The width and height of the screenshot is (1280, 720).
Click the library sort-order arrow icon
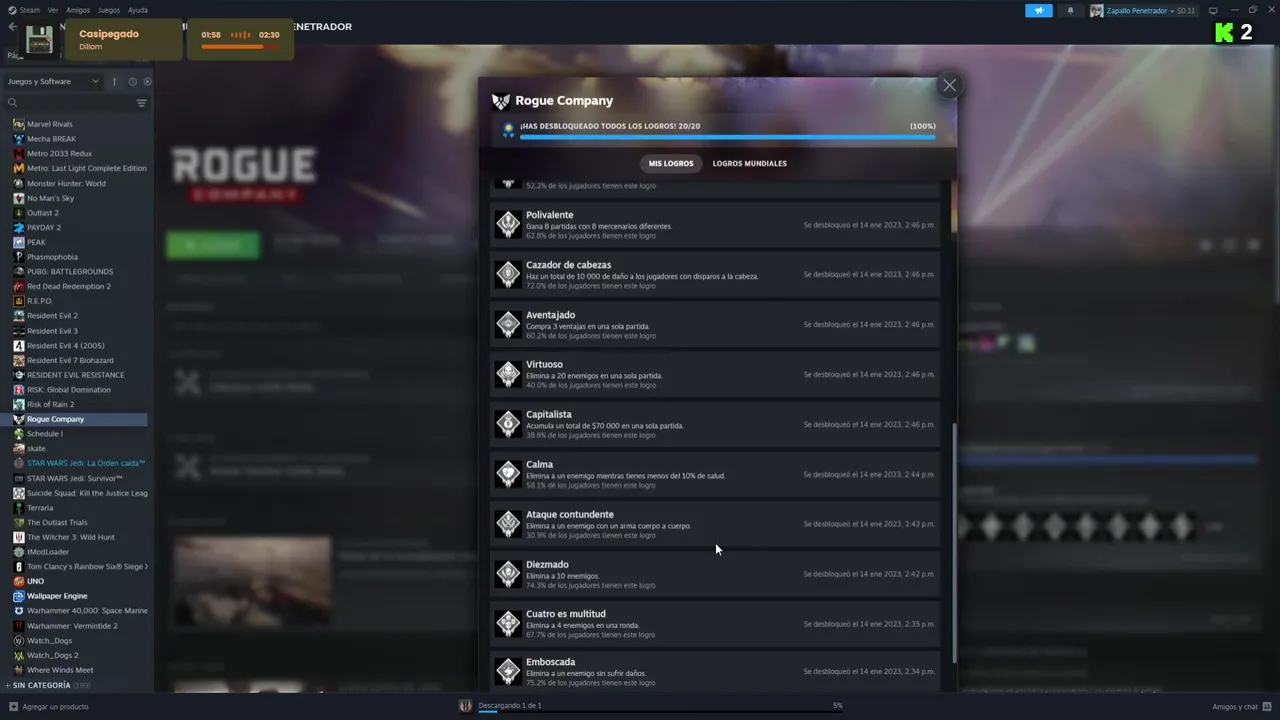[x=114, y=81]
